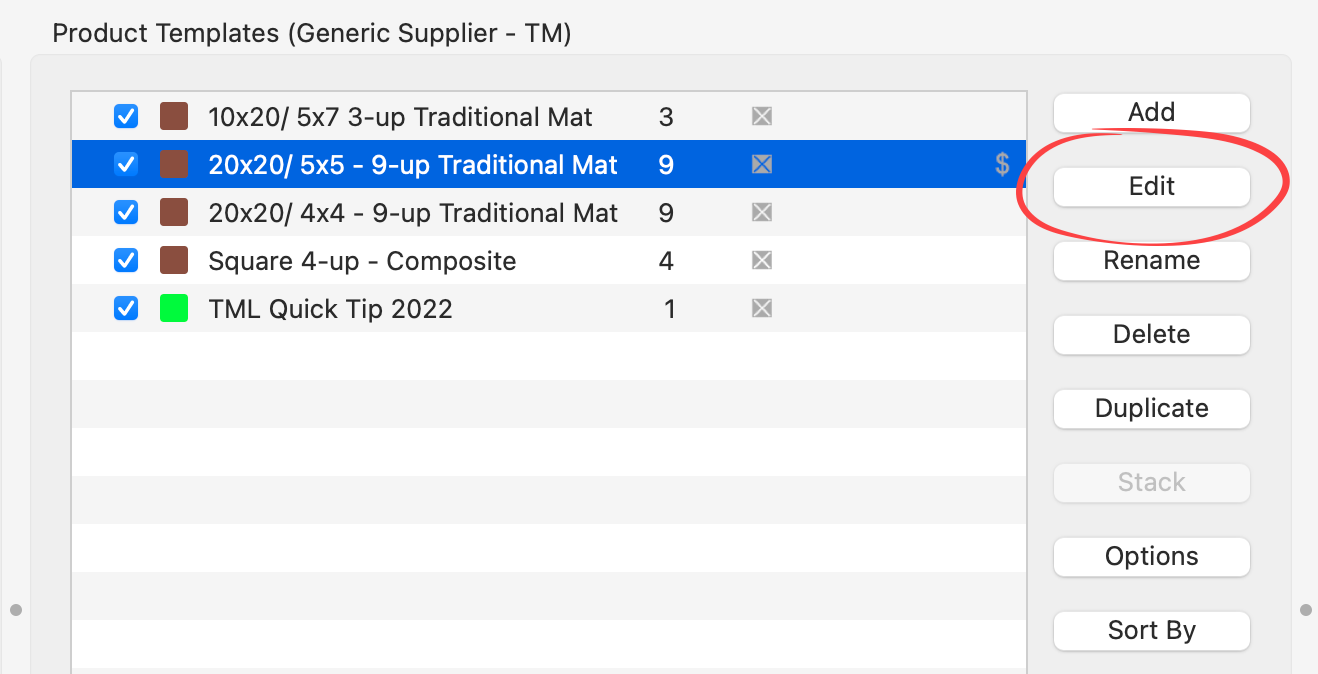The width and height of the screenshot is (1318, 674).
Task: Click the green swatch for TML Quick Tip 2022
Action: tap(174, 309)
